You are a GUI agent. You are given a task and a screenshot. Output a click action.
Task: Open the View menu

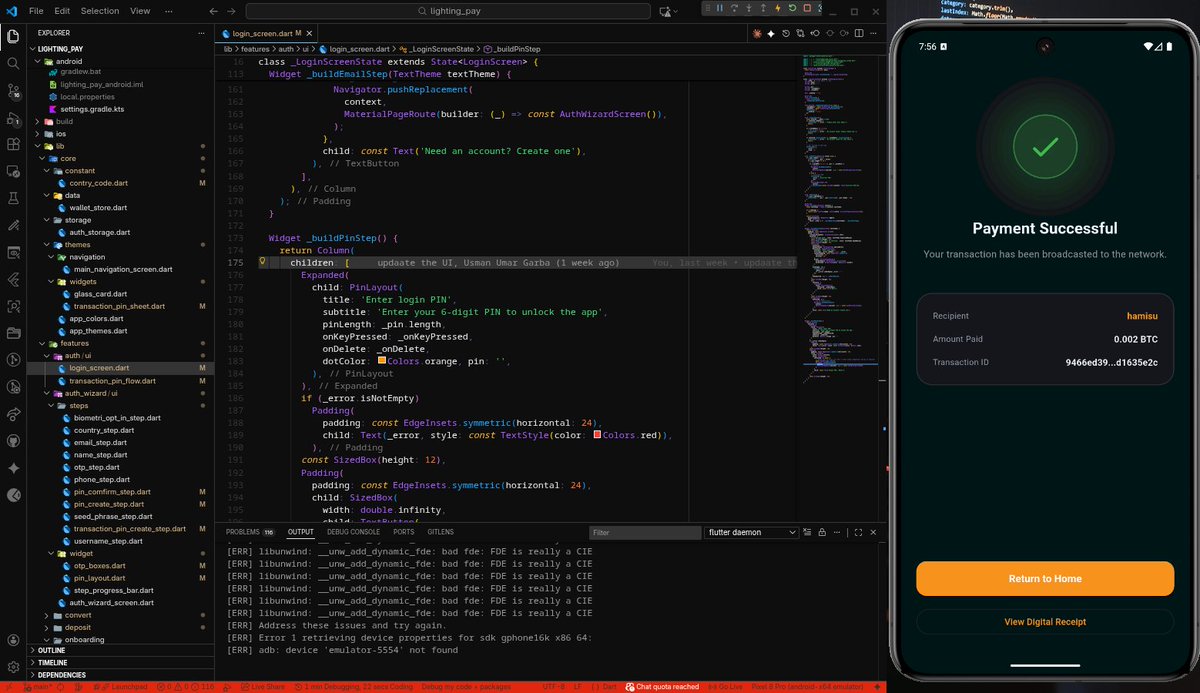pyautogui.click(x=140, y=11)
